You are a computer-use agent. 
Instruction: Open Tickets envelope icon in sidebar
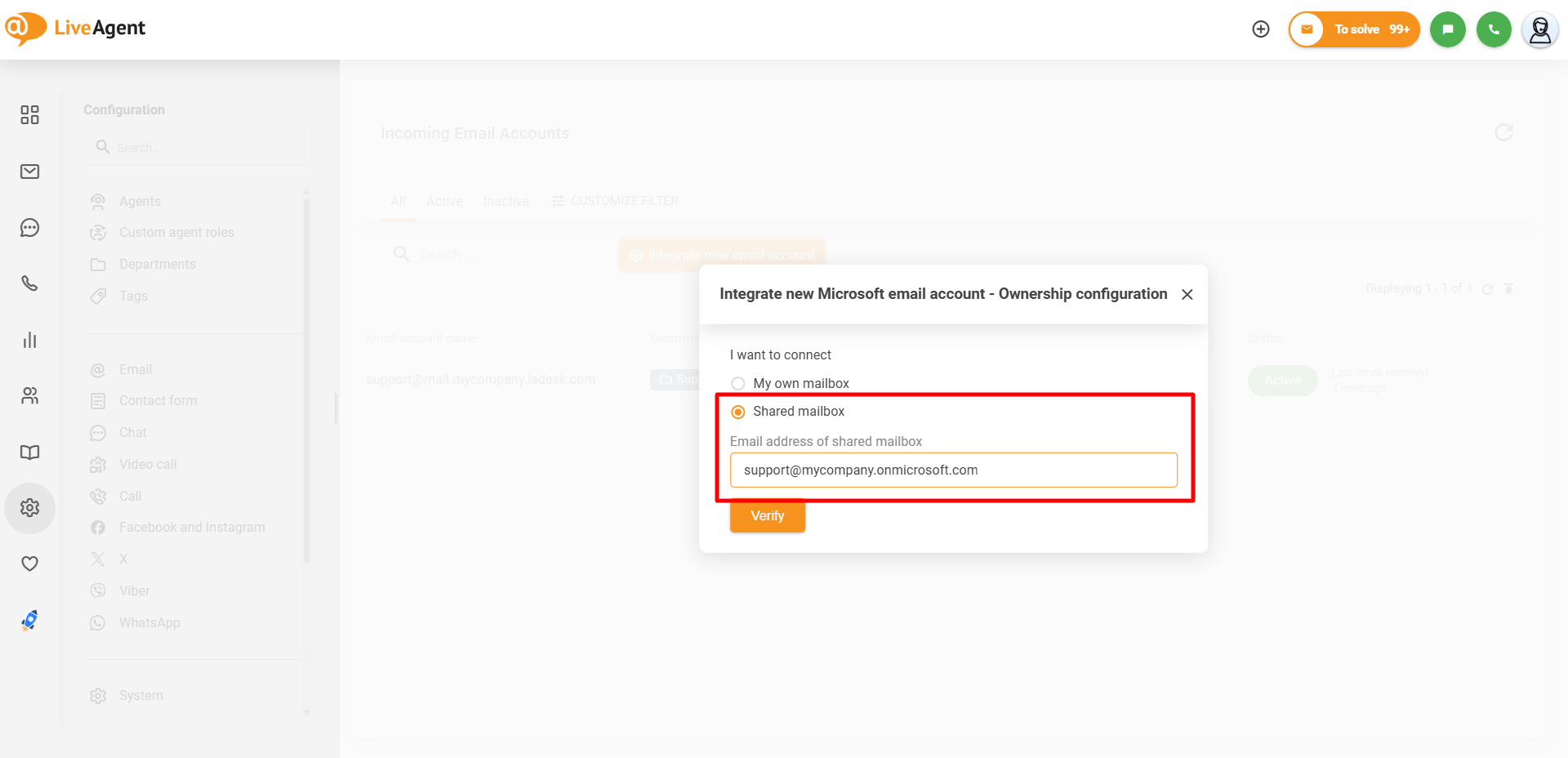29,172
